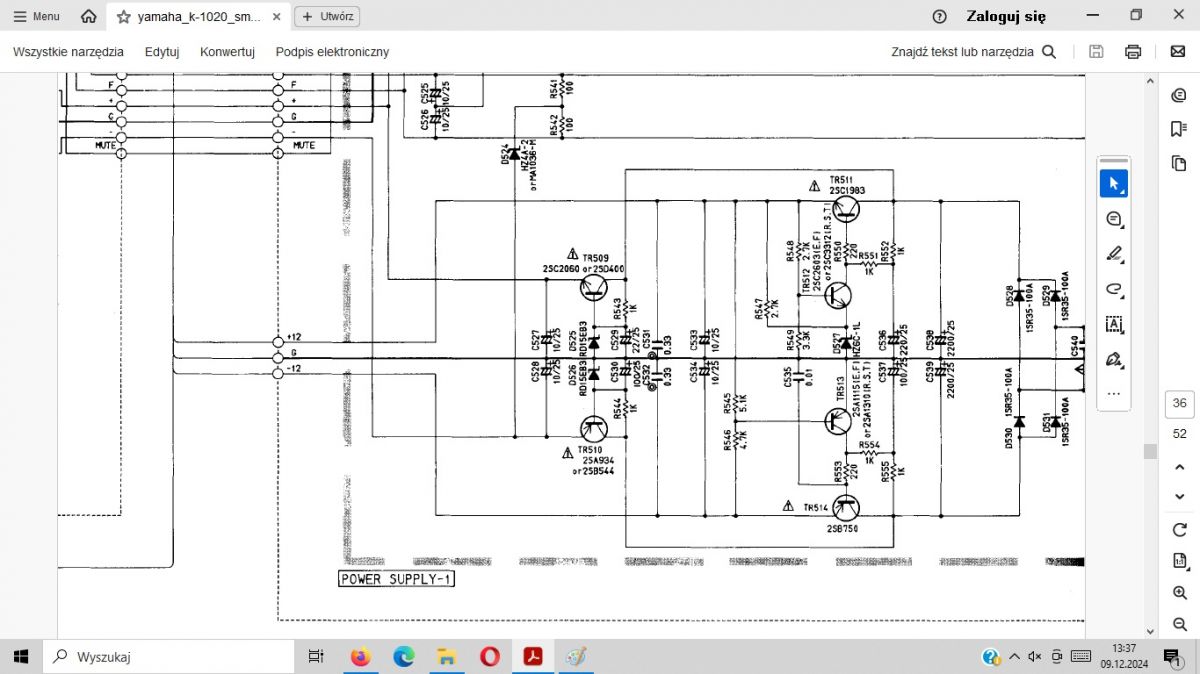The width and height of the screenshot is (1200, 674).
Task: Choose the selection arrow tool
Action: click(1114, 184)
